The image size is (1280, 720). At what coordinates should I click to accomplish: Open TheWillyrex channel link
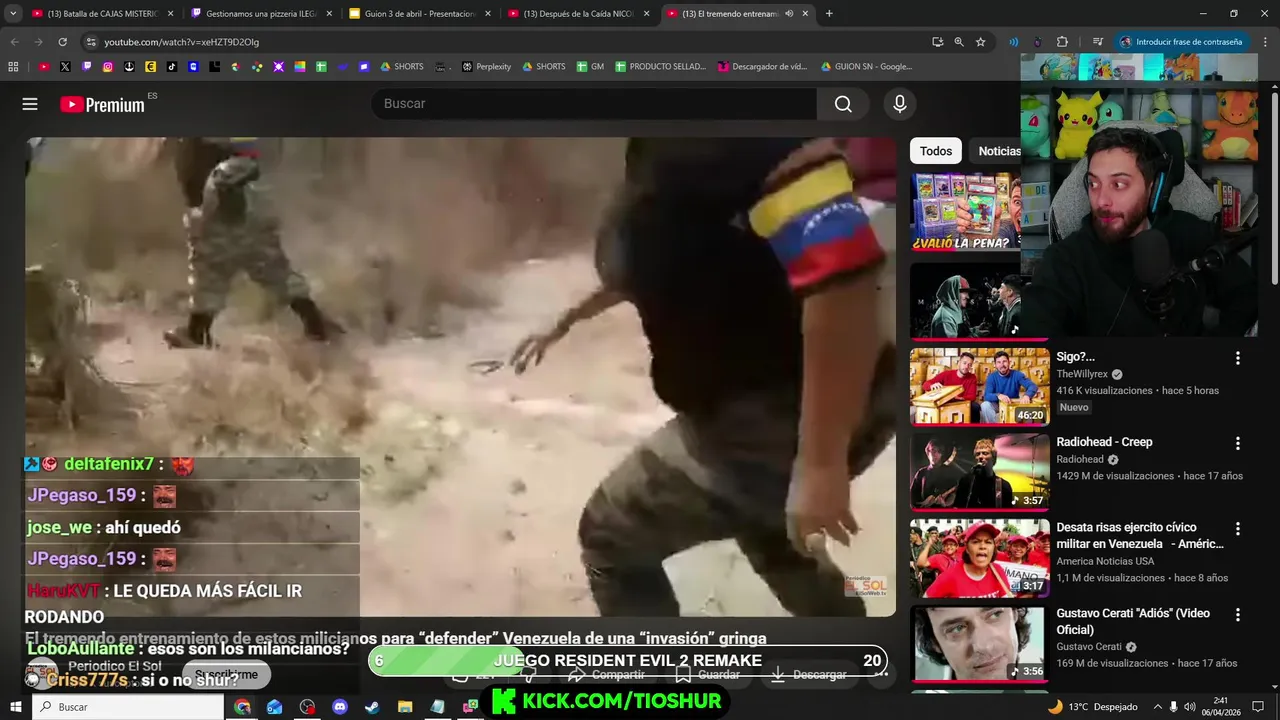click(1082, 374)
